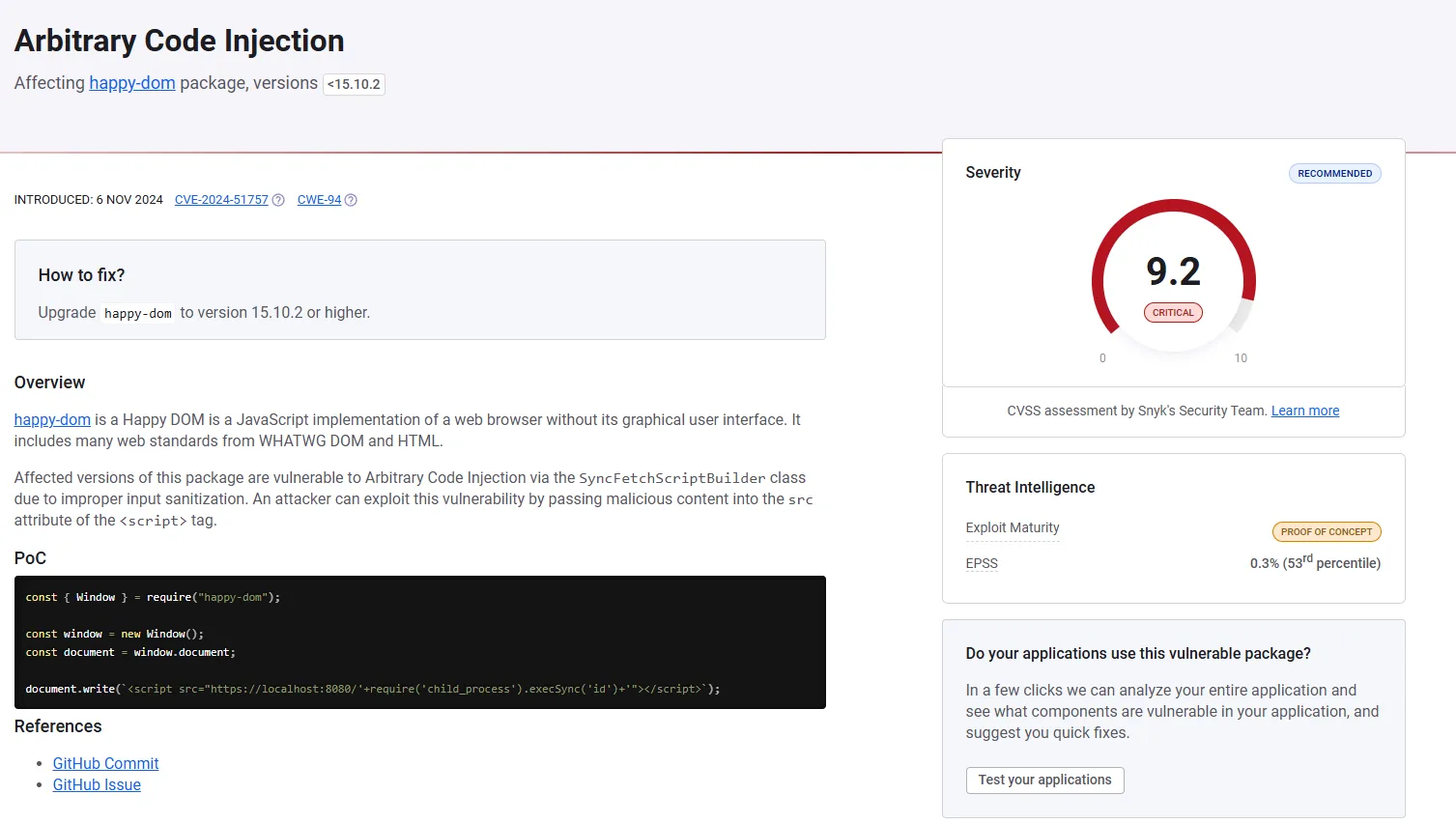The height and width of the screenshot is (823, 1456).
Task: Click the CRITICAL severity badge
Action: 1173,312
